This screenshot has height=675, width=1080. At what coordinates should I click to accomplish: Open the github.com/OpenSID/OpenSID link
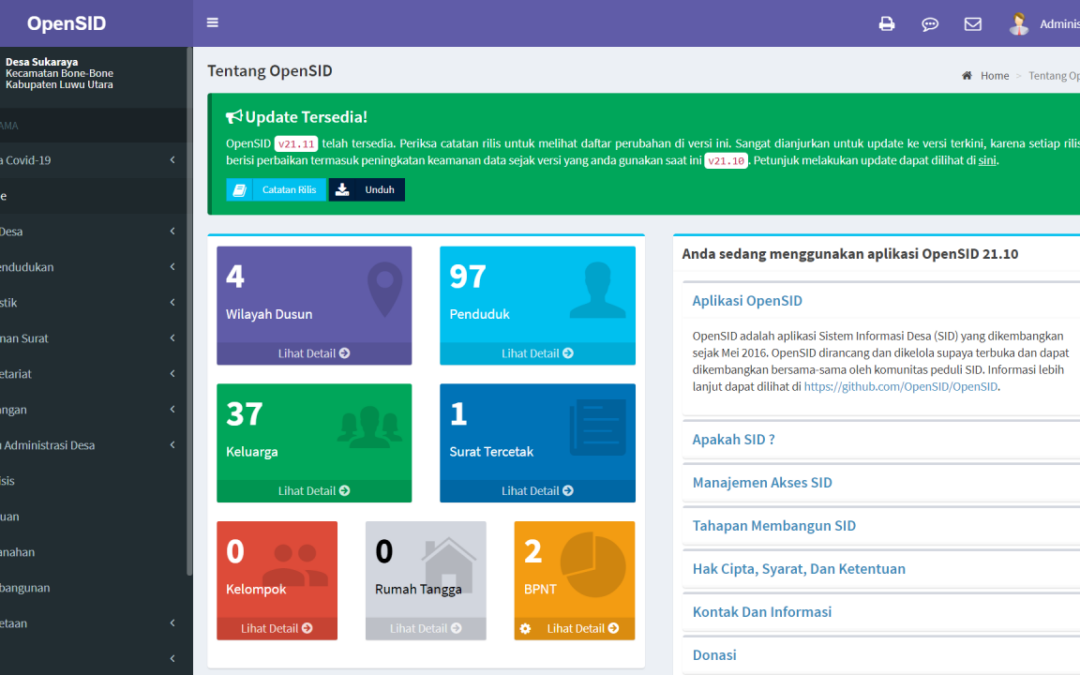(900, 386)
